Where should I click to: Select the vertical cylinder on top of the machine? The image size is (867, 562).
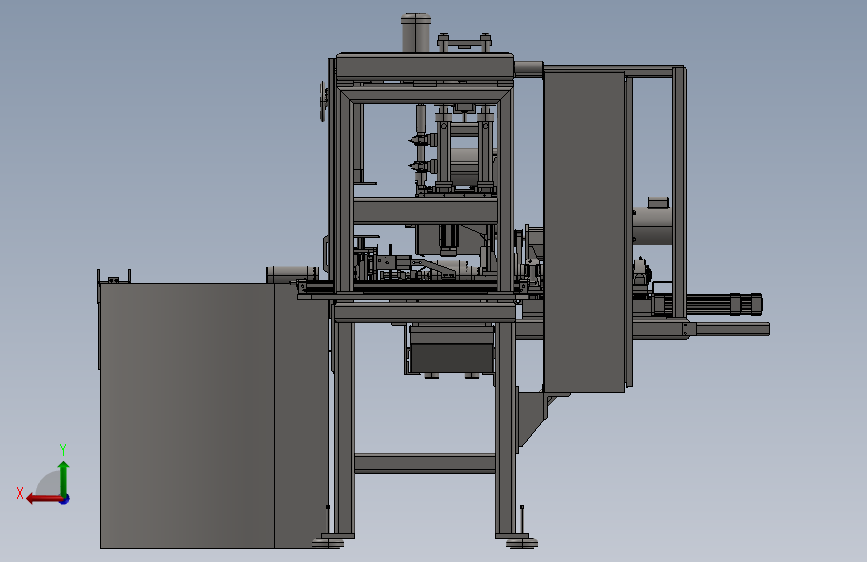tap(416, 33)
